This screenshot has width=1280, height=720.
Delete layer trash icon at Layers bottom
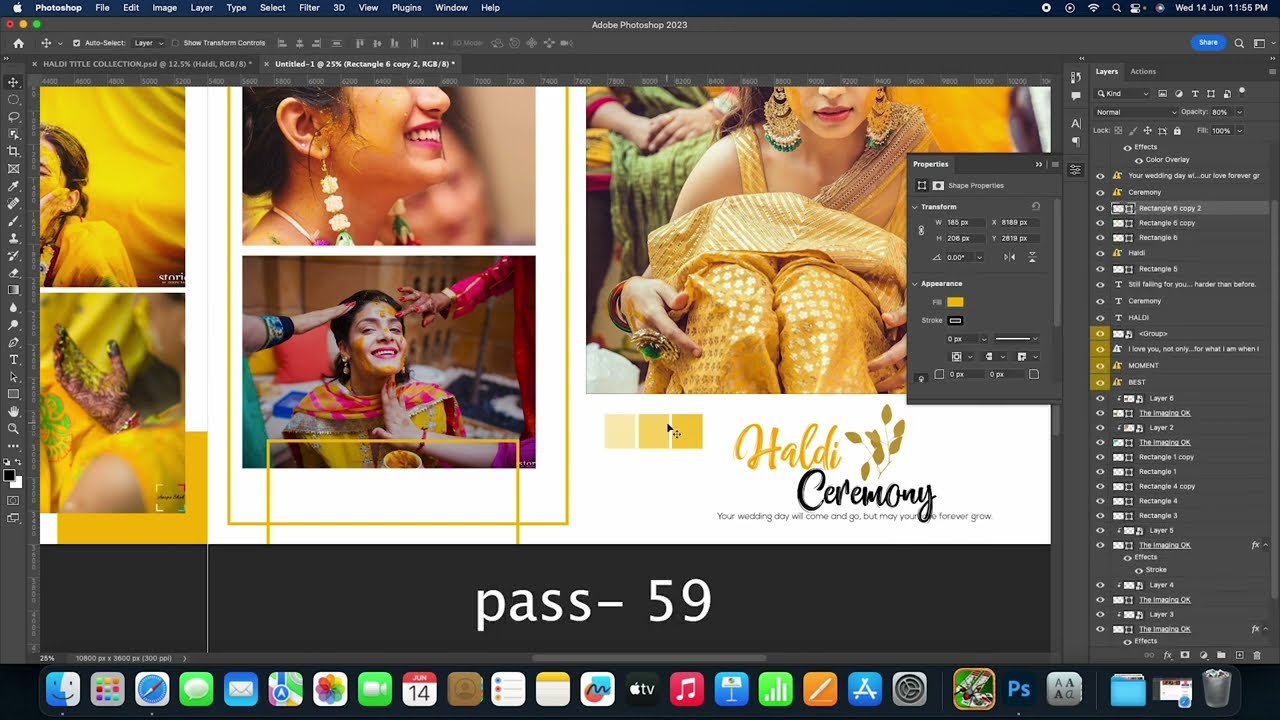click(x=1257, y=655)
